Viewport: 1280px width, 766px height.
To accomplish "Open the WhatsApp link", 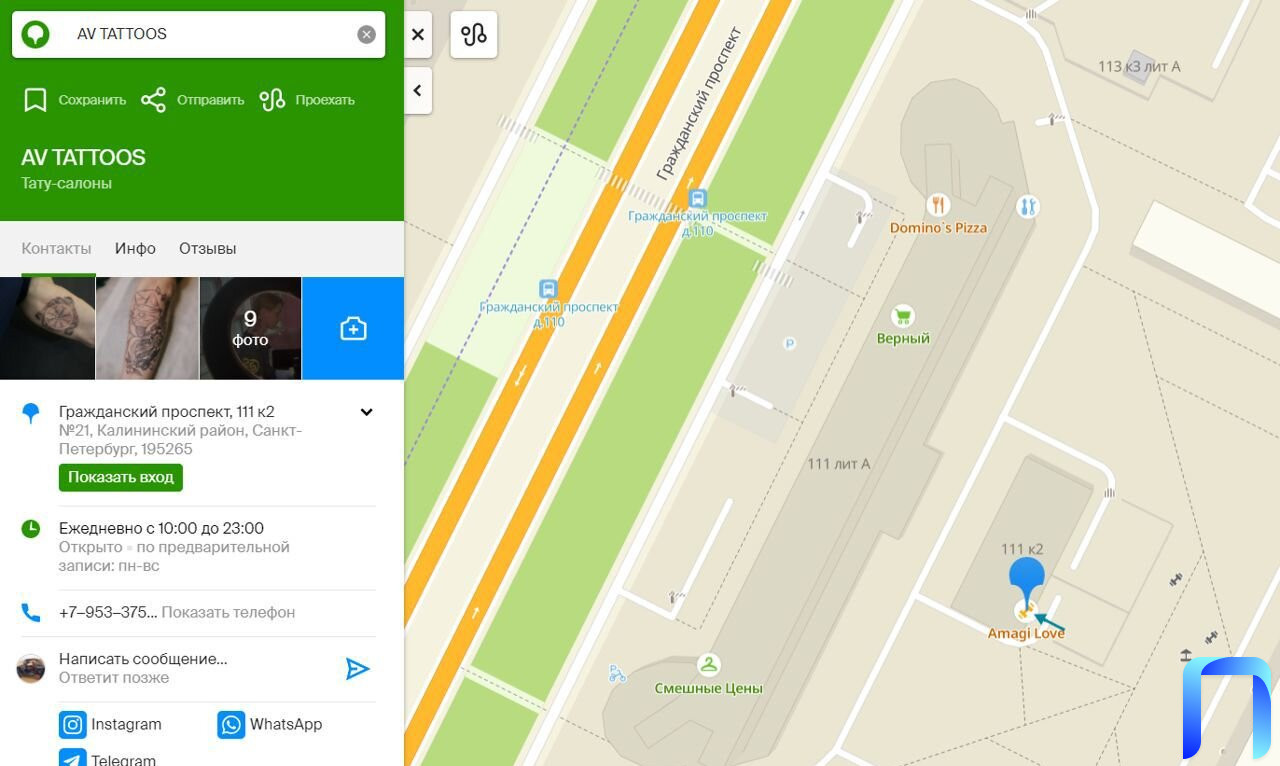I will point(270,724).
